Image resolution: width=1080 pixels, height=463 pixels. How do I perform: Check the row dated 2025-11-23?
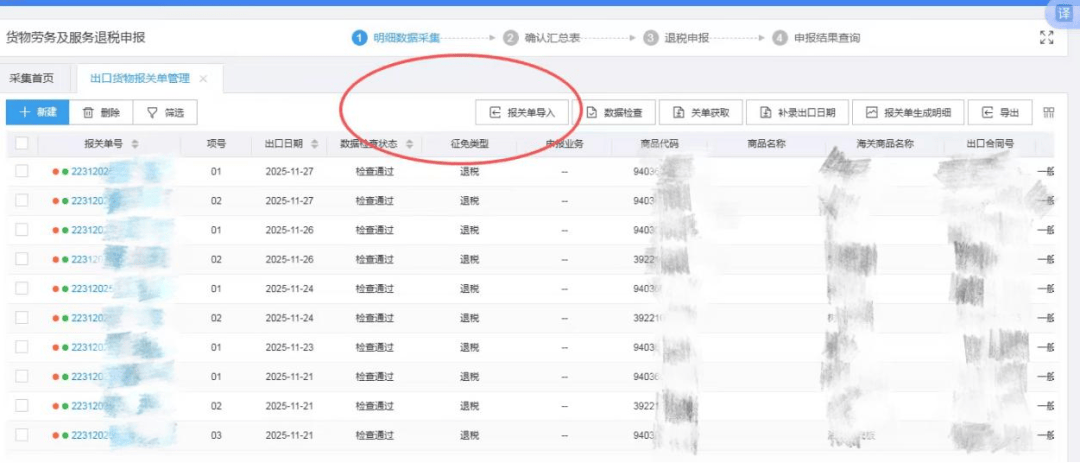click(x=22, y=347)
